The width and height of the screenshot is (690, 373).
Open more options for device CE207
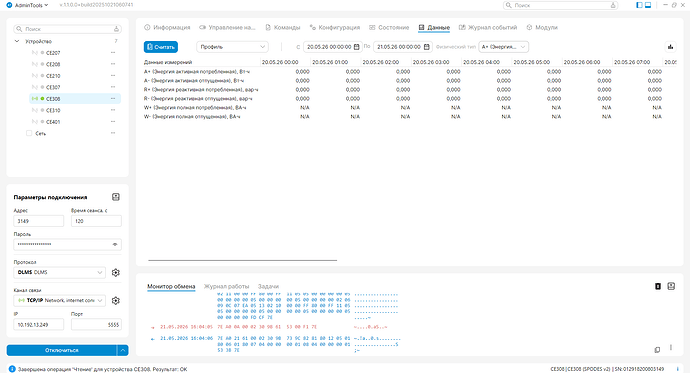click(x=113, y=53)
